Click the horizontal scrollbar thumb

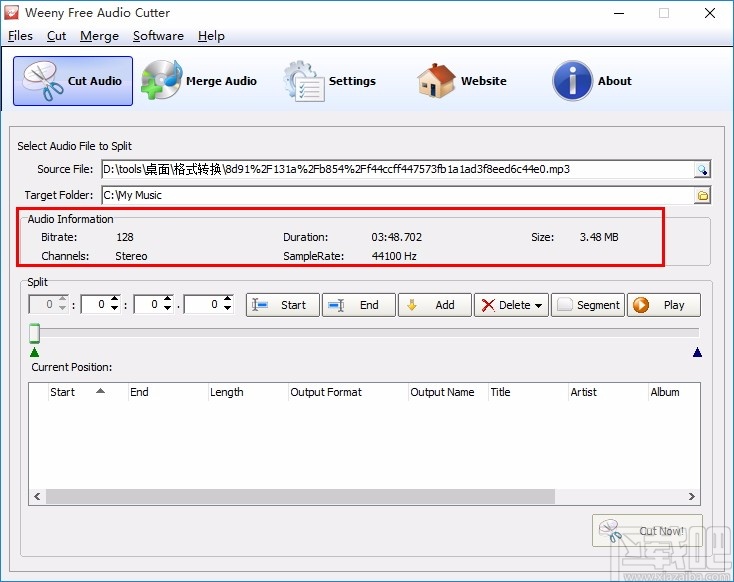(300, 496)
